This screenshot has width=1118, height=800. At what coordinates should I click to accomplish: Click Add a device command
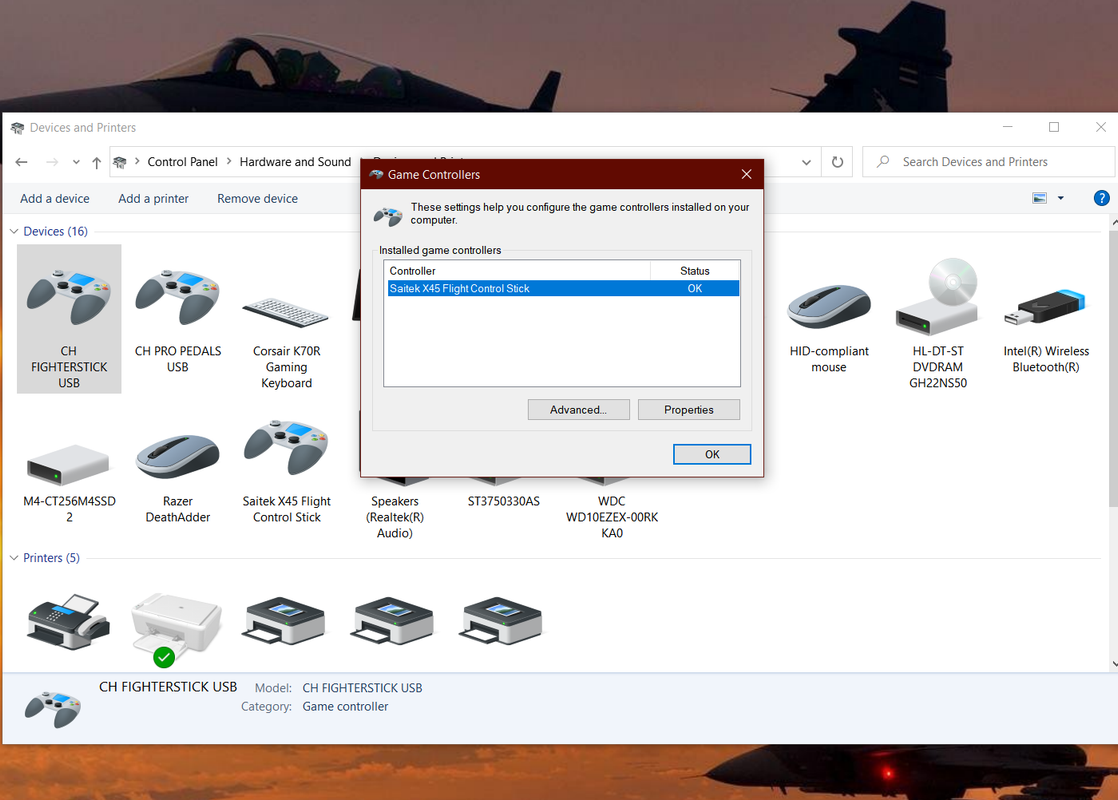point(55,199)
